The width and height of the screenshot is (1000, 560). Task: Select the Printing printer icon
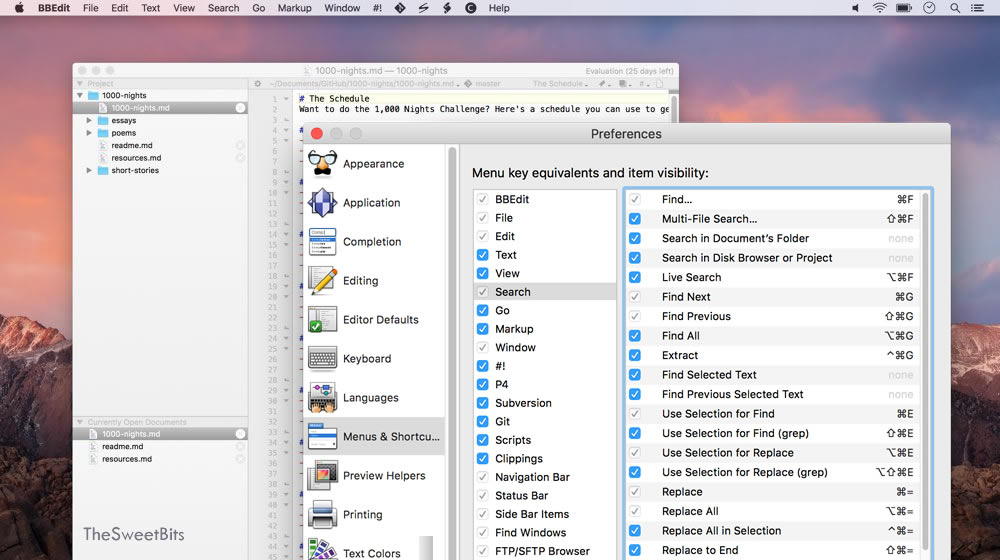point(323,514)
